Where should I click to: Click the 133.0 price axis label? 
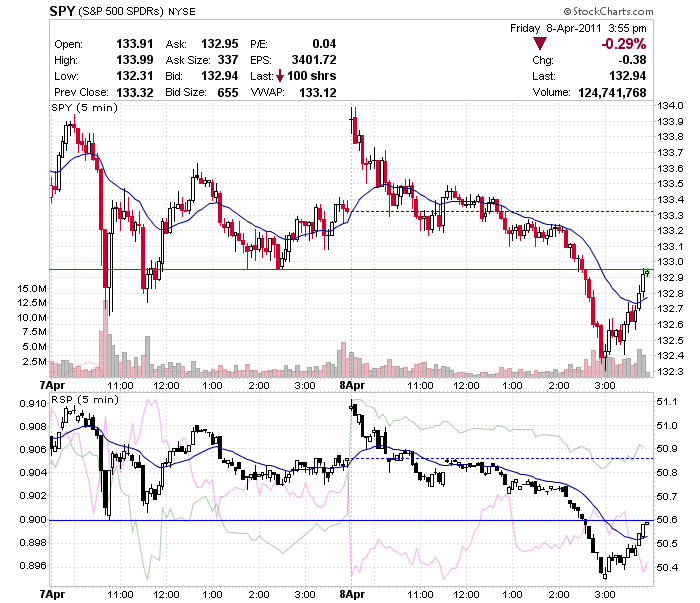[x=670, y=262]
